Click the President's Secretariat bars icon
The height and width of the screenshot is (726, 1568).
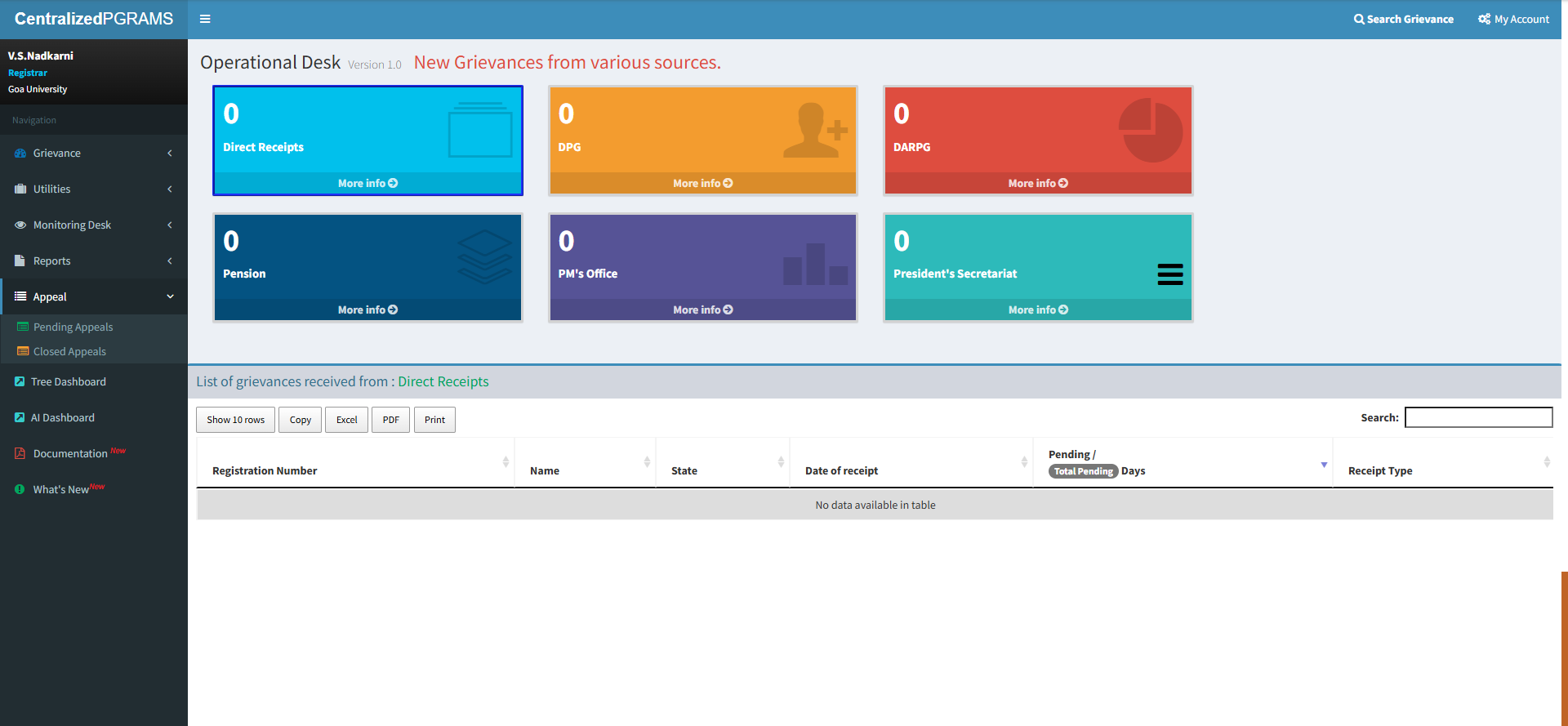[1170, 274]
